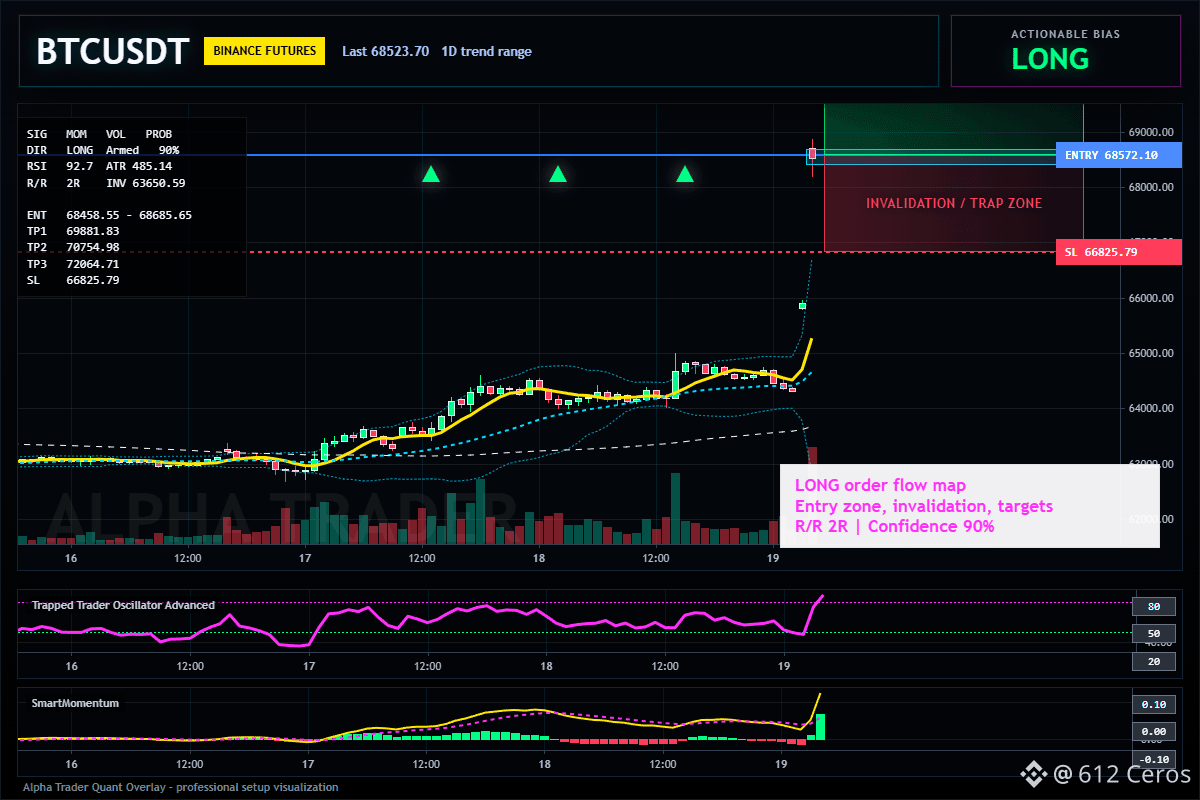Click the INV 63650.59 value in info panel
Image resolution: width=1200 pixels, height=800 pixels.
click(145, 183)
